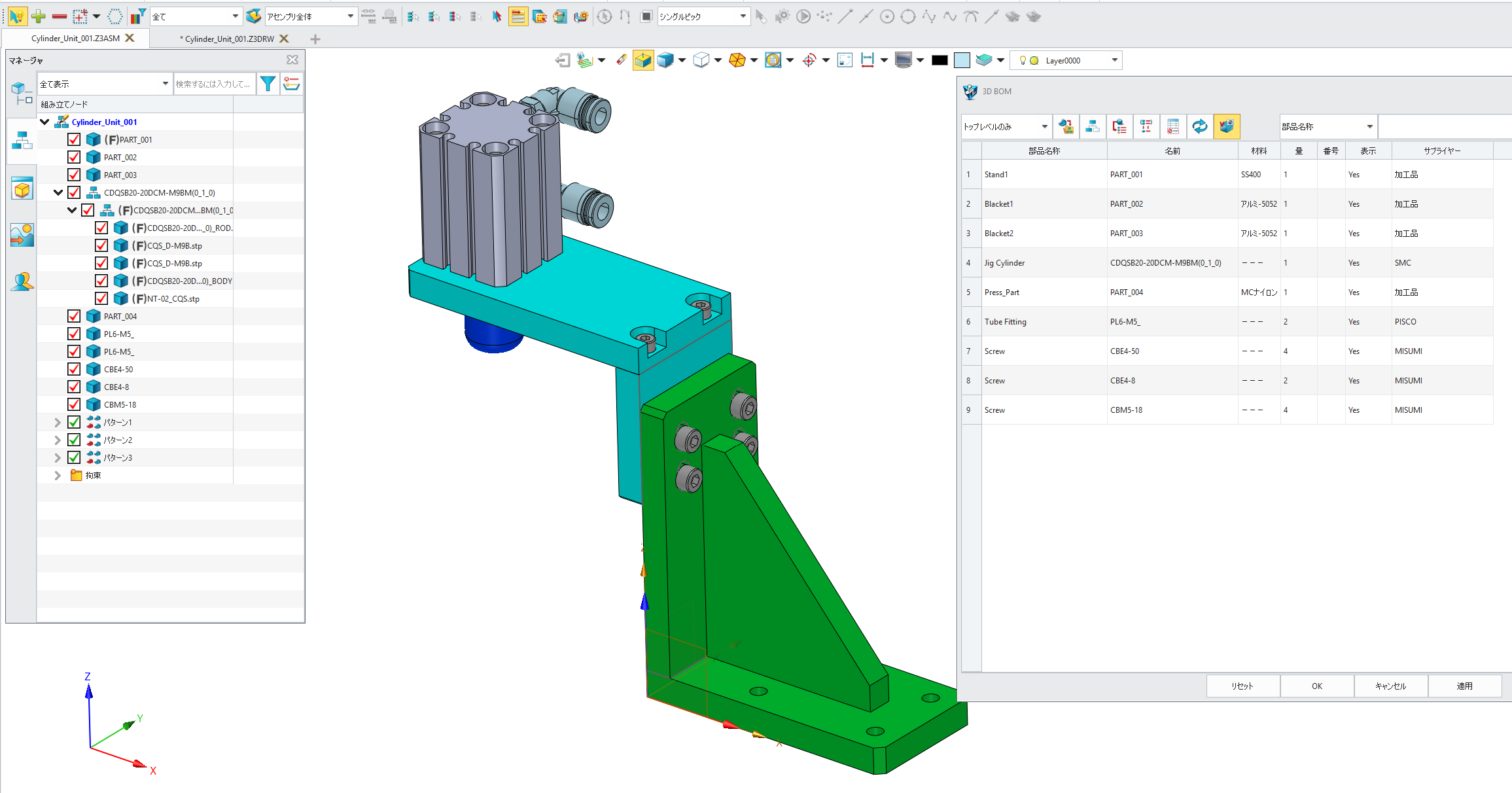Collapse the CDQSB20-20DCM-M9BM assembly node

coord(58,192)
